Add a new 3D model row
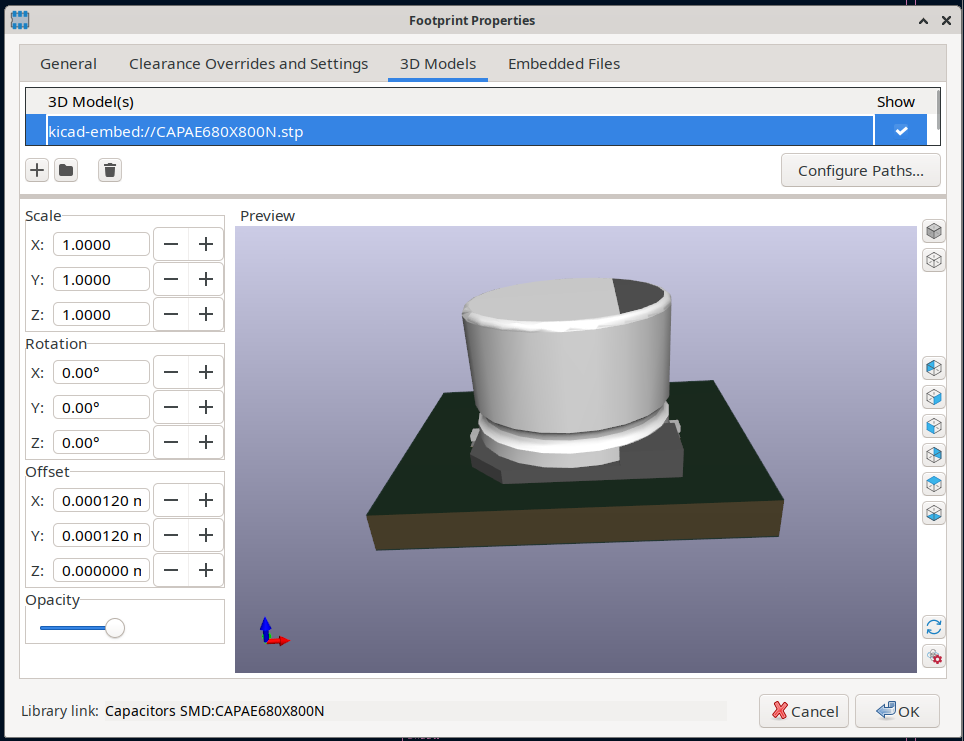The image size is (964, 741). (x=37, y=170)
